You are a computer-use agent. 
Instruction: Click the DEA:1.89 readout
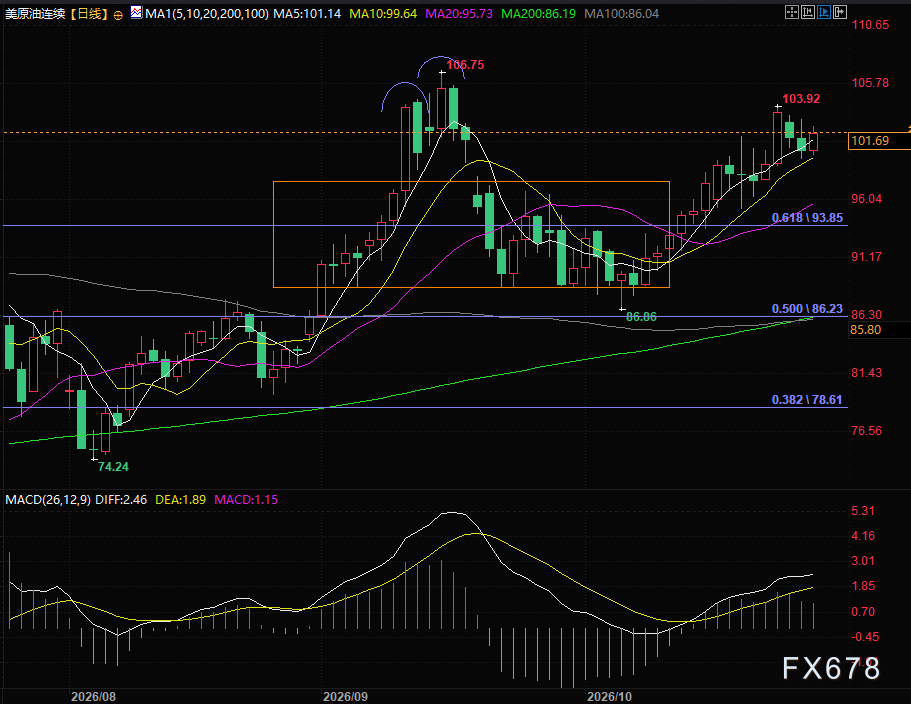point(181,500)
